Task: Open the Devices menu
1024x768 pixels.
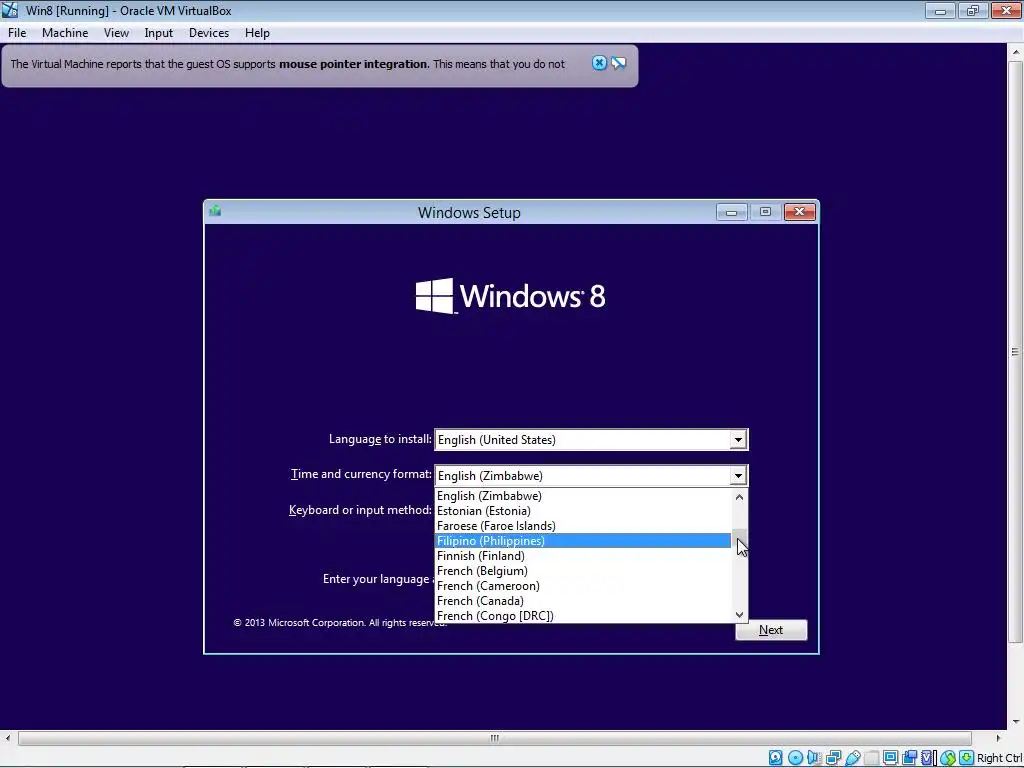Action: pos(208,33)
